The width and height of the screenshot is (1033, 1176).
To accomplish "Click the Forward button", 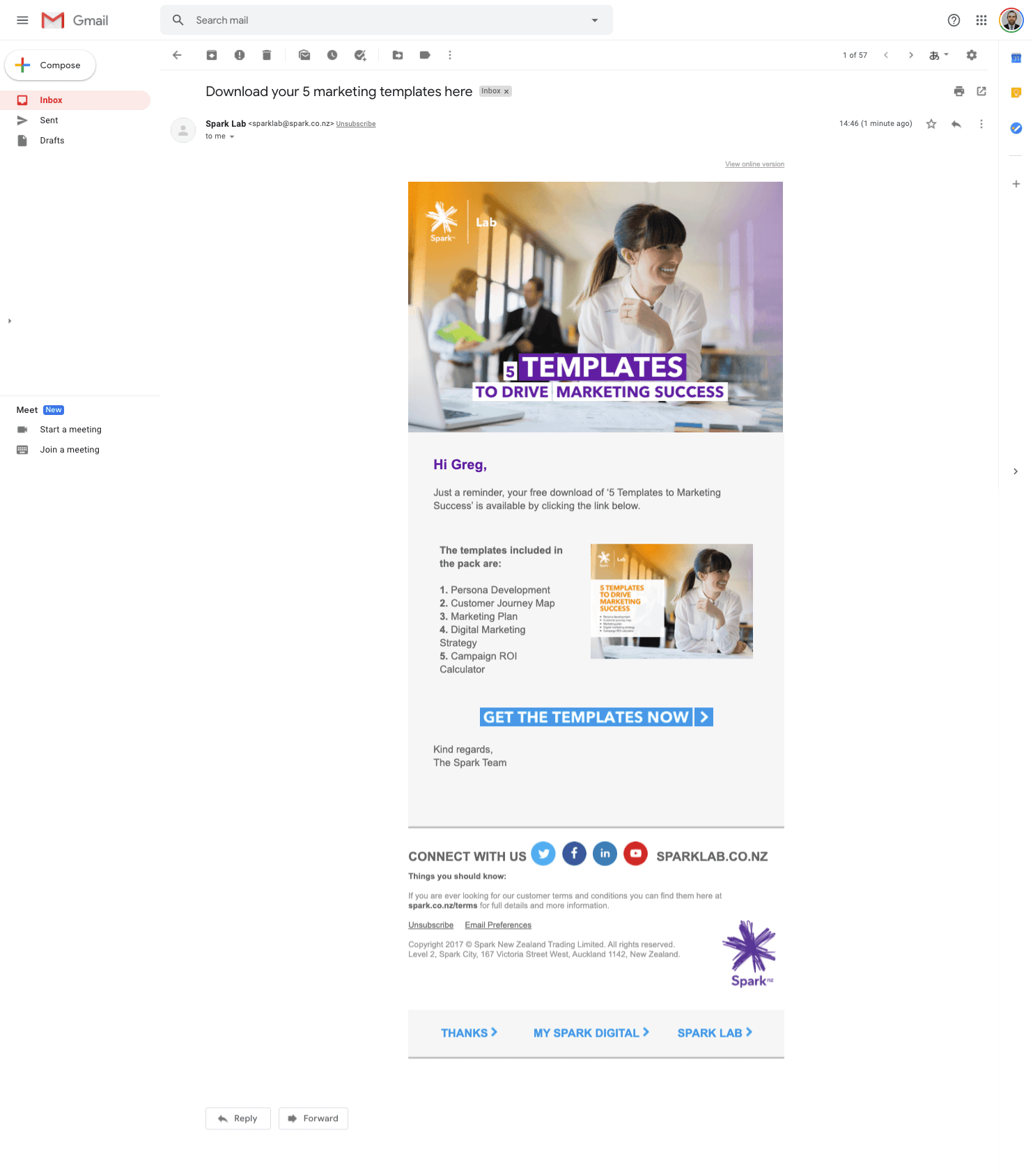I will [x=313, y=1118].
